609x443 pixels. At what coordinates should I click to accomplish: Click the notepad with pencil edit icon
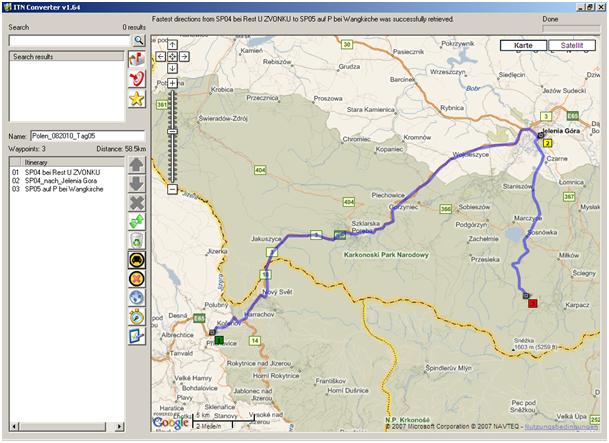137,336
